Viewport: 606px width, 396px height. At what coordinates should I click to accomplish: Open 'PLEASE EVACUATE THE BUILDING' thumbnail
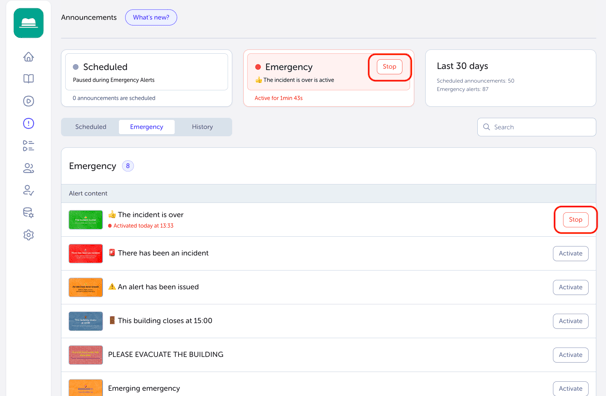[x=86, y=355]
